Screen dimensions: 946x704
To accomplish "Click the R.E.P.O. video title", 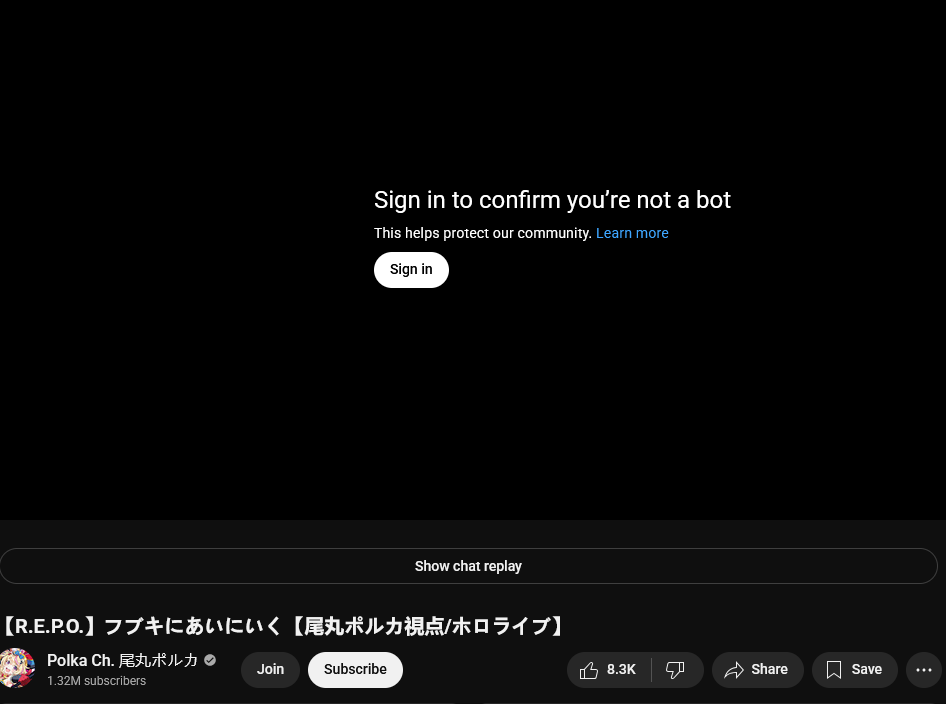I will 284,626.
